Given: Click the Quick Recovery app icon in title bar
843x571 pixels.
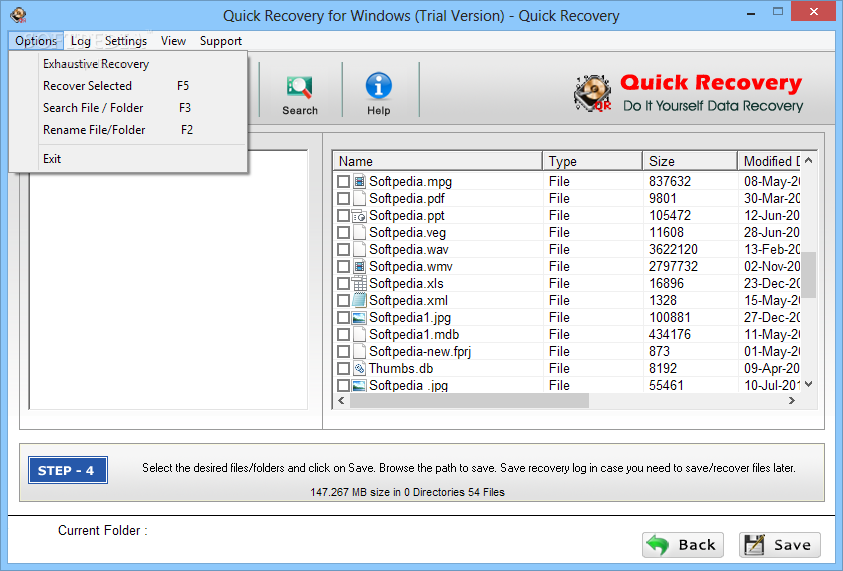Looking at the screenshot, I should [x=18, y=15].
